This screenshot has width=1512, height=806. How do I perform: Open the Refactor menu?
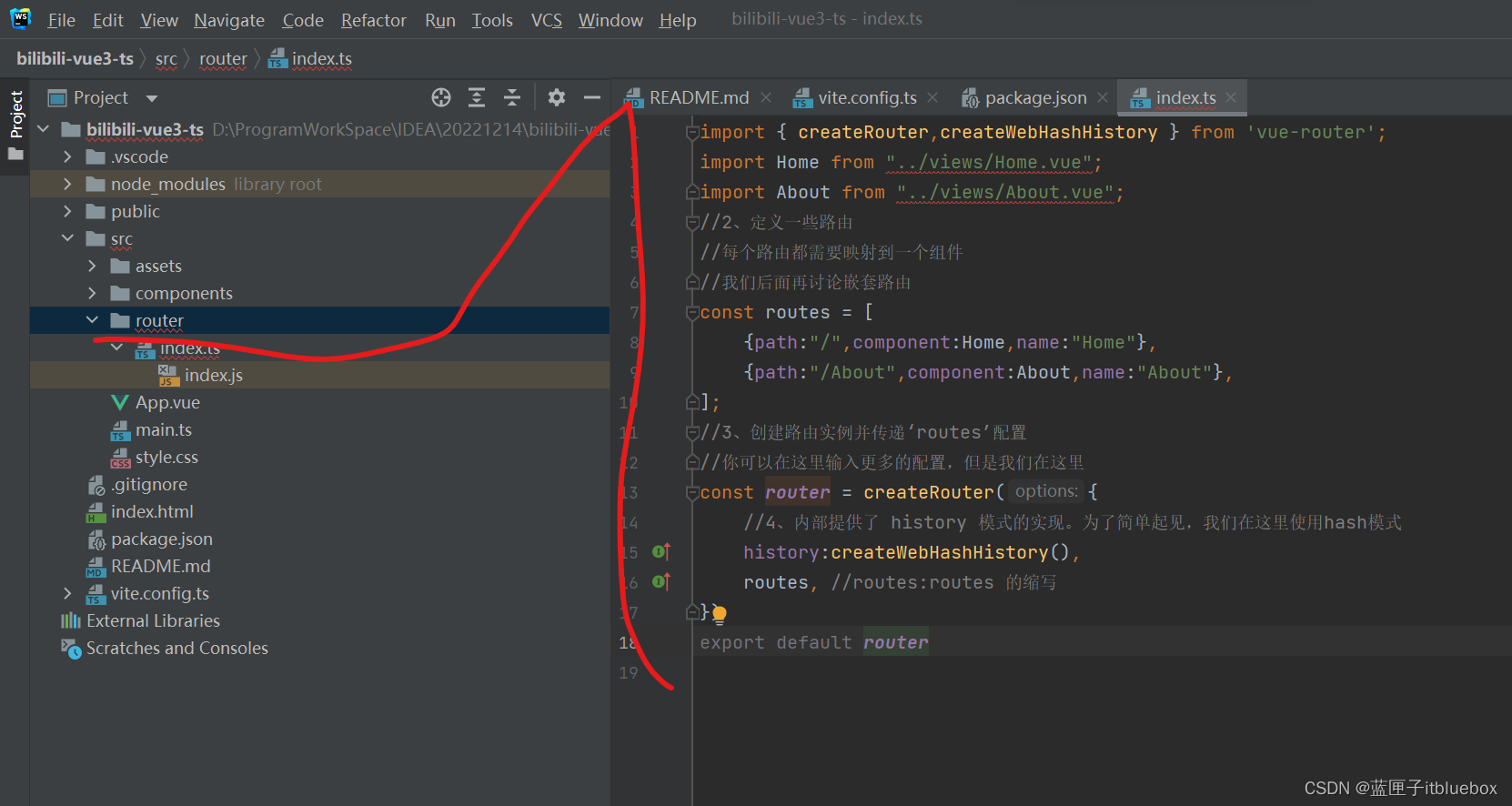coord(373,20)
